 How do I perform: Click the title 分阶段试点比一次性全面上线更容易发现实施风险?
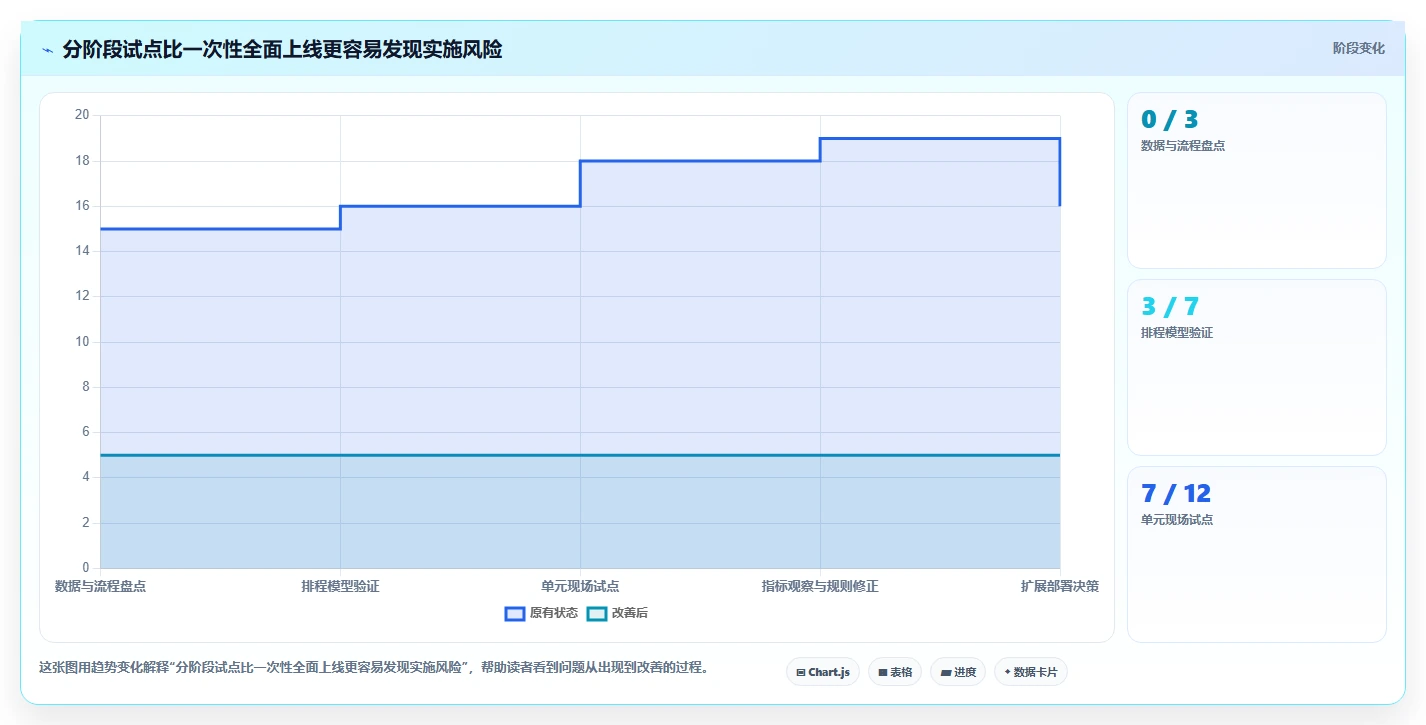282,49
